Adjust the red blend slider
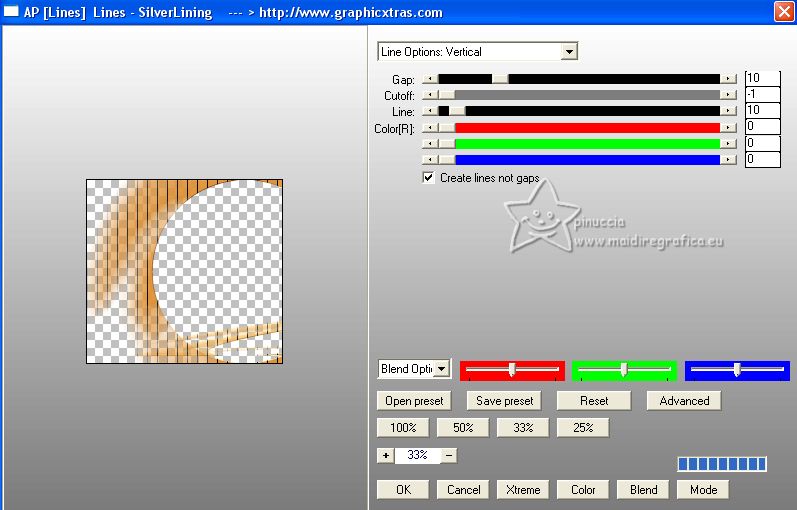The width and height of the screenshot is (797, 510). pyautogui.click(x=512, y=370)
